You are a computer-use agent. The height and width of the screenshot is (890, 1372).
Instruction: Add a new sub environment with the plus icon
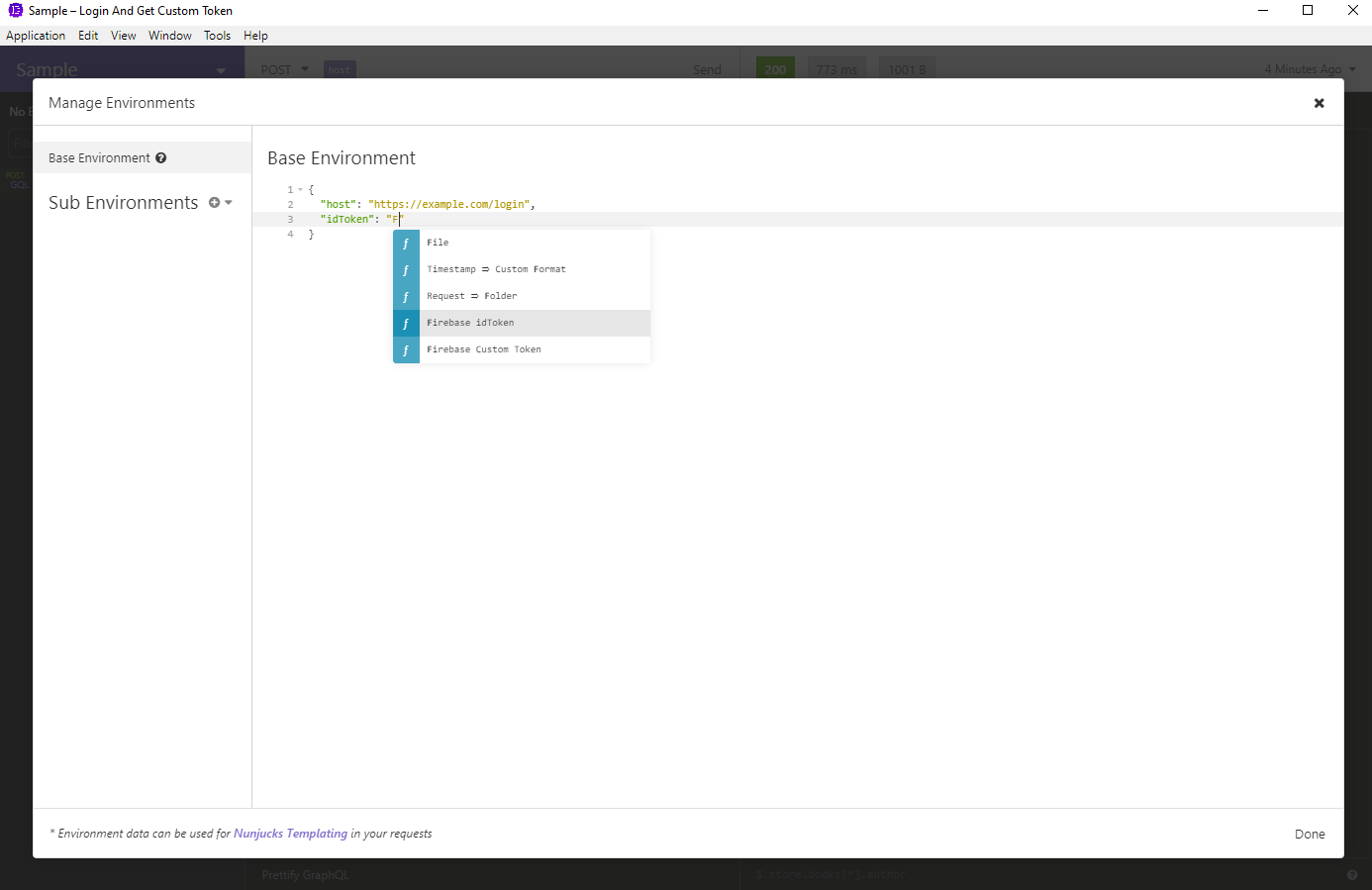[214, 202]
